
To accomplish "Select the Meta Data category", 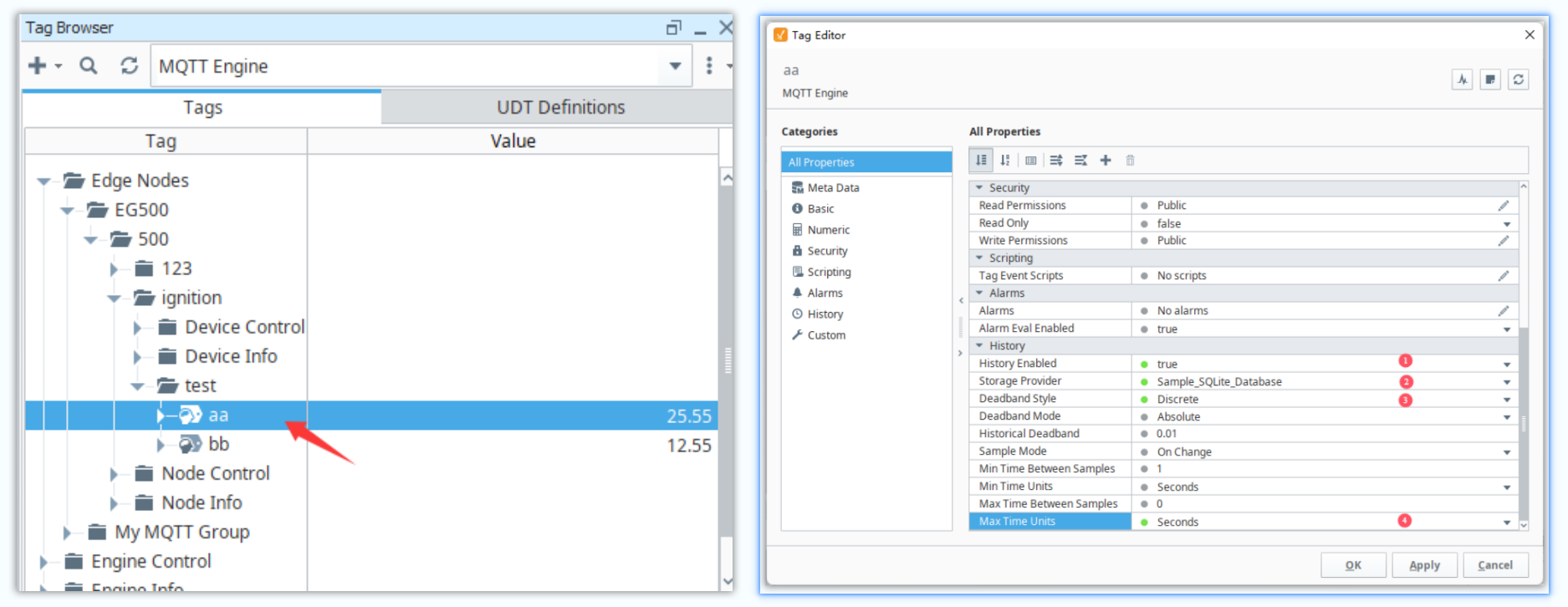I will coord(833,188).
